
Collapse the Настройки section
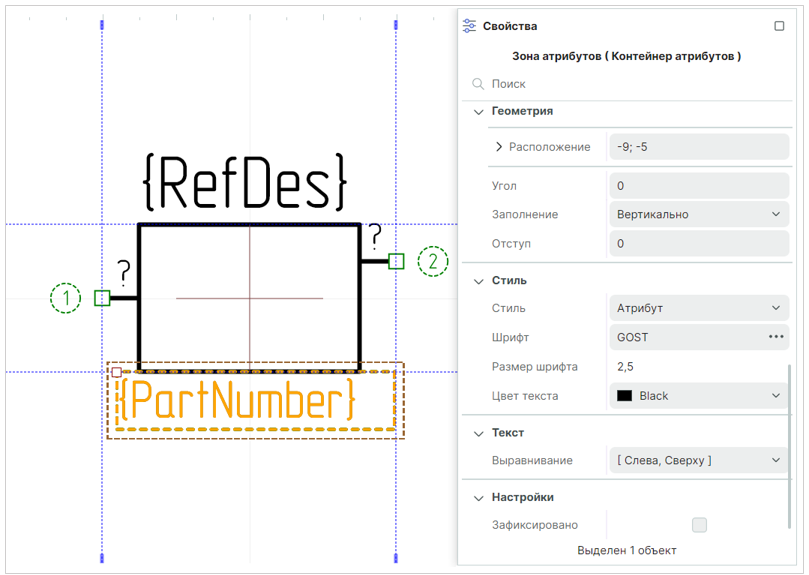tap(478, 497)
